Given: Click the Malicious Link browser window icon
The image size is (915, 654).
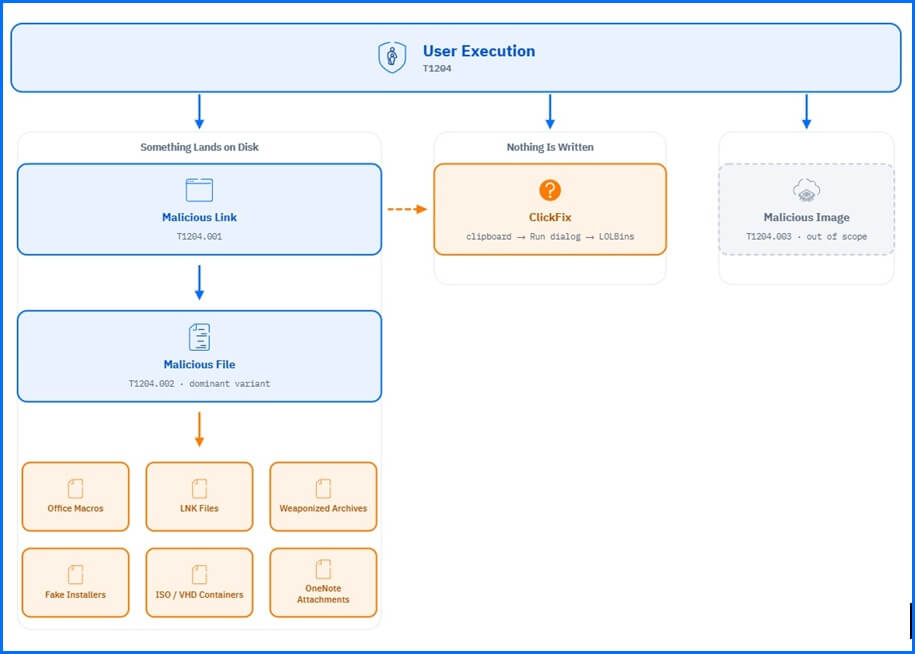Looking at the screenshot, I should pyautogui.click(x=199, y=190).
